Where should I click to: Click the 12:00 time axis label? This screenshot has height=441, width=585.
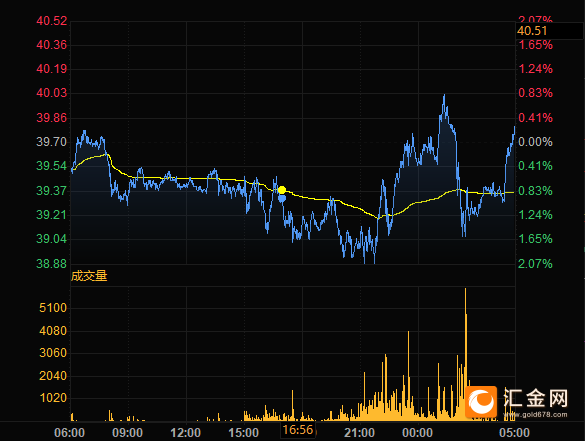click(x=185, y=433)
